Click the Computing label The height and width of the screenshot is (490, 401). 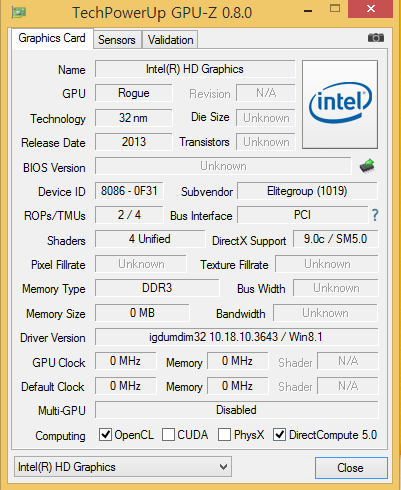click(x=60, y=436)
